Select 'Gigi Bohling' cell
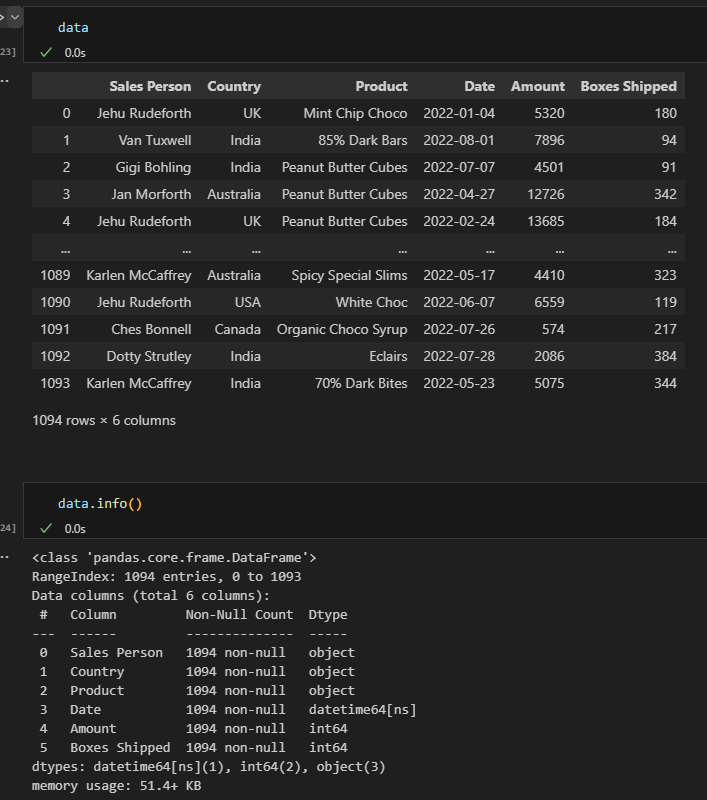 point(153,167)
